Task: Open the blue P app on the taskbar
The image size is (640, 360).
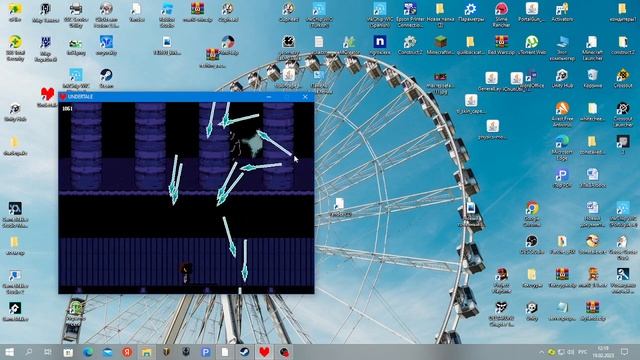Action: 205,352
